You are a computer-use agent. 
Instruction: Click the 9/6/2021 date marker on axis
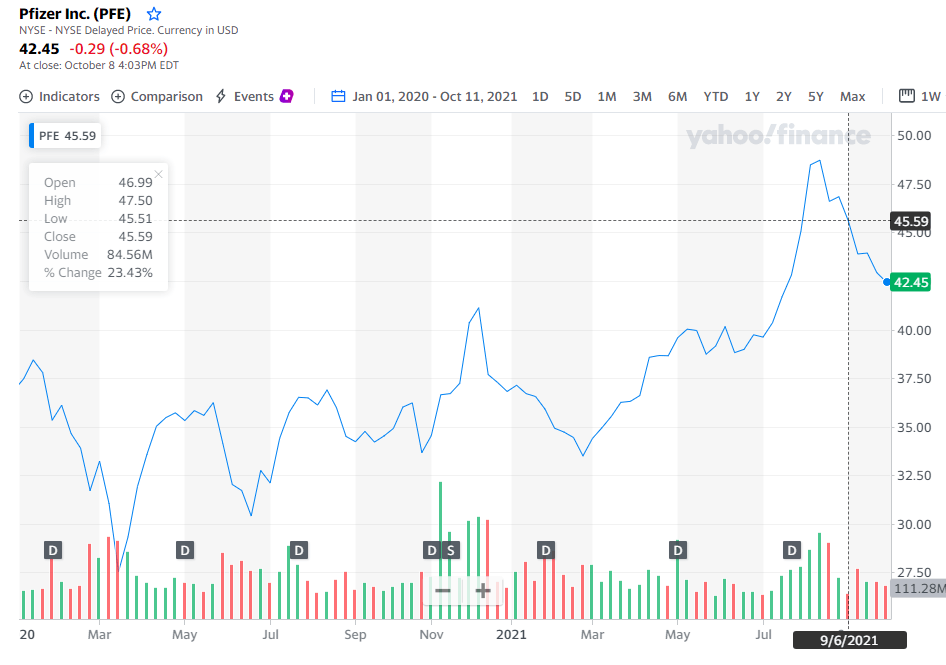(x=849, y=640)
